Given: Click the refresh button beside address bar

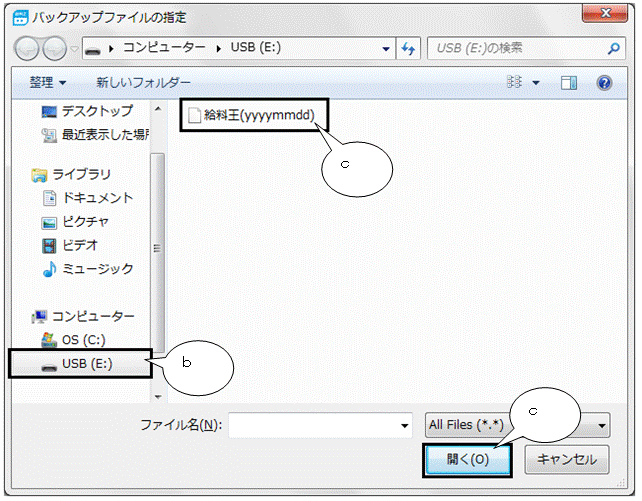Looking at the screenshot, I should [x=408, y=49].
